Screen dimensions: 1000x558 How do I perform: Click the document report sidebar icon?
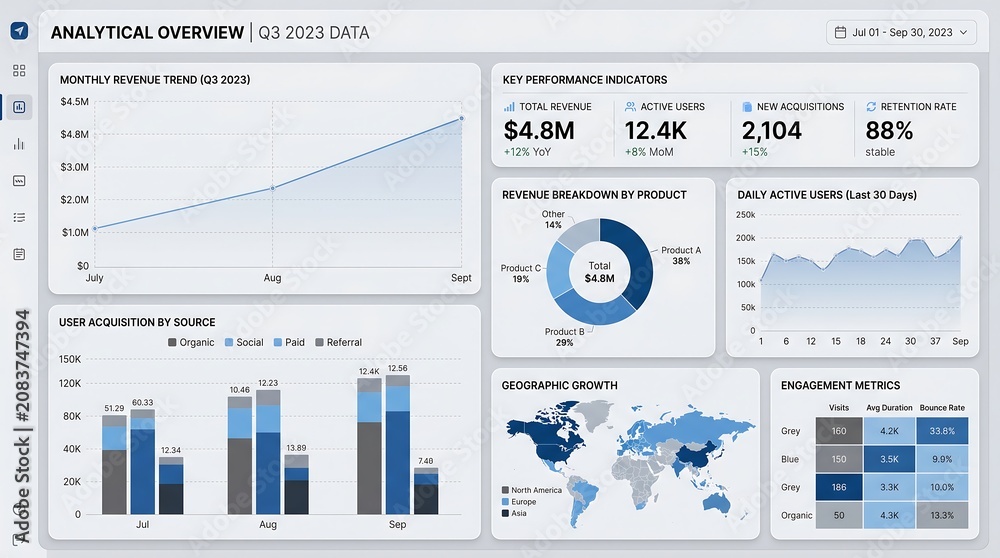pos(19,254)
